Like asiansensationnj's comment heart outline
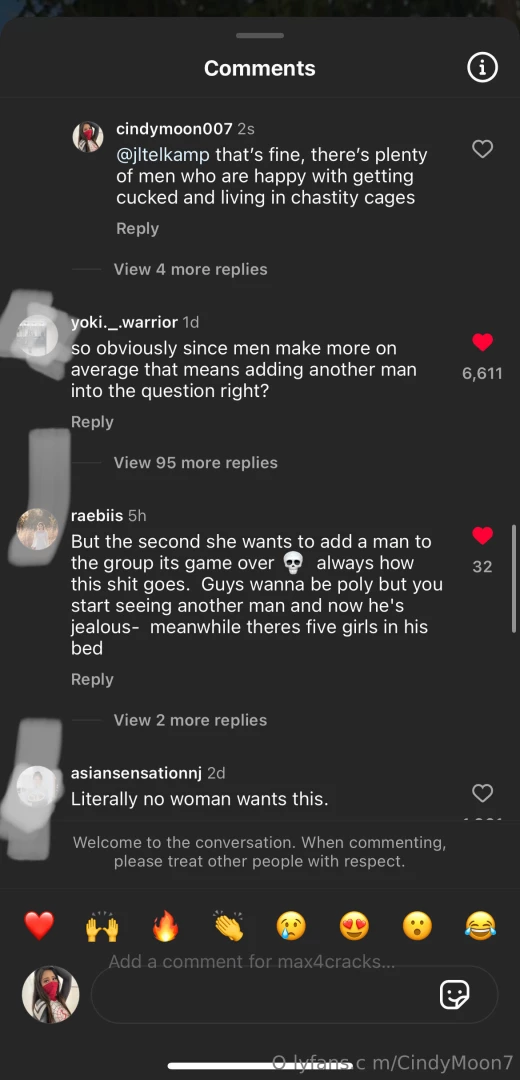The width and height of the screenshot is (520, 1080). click(482, 793)
